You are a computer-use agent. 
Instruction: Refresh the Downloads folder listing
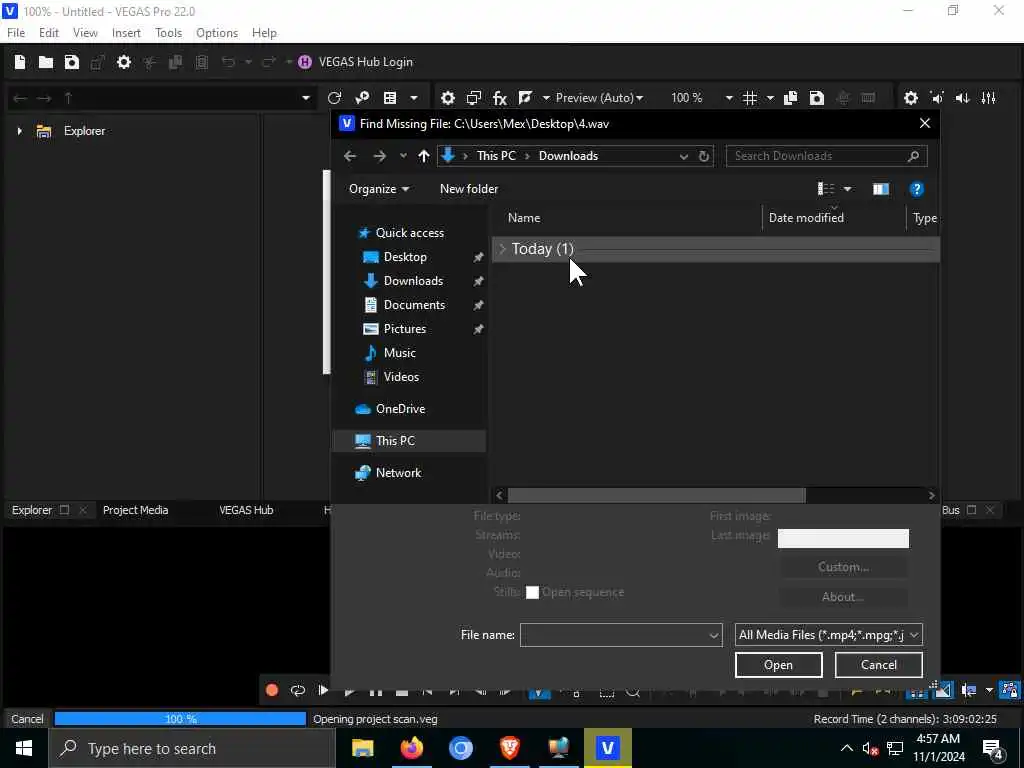(703, 156)
